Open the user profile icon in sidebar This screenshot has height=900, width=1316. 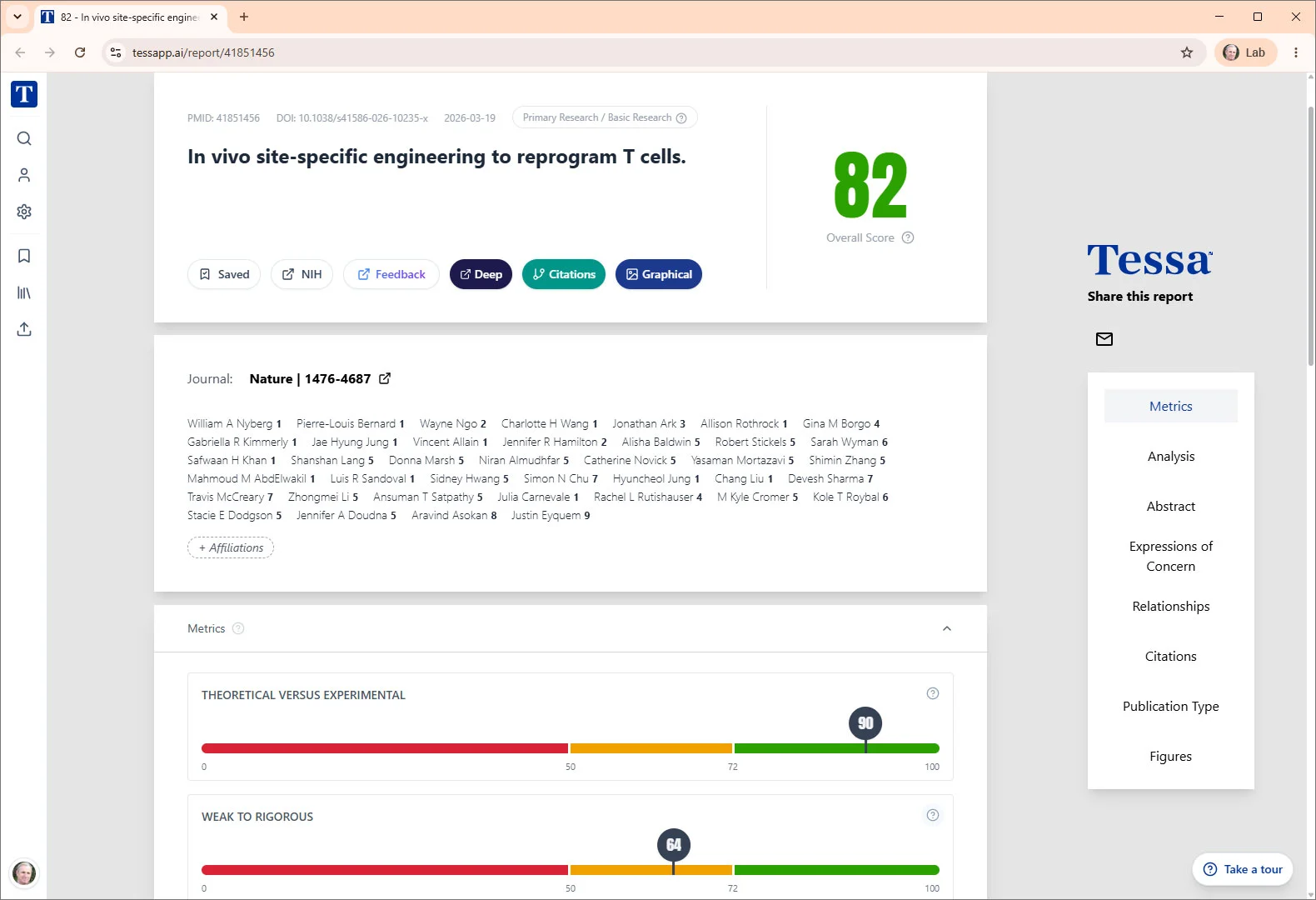(x=24, y=175)
